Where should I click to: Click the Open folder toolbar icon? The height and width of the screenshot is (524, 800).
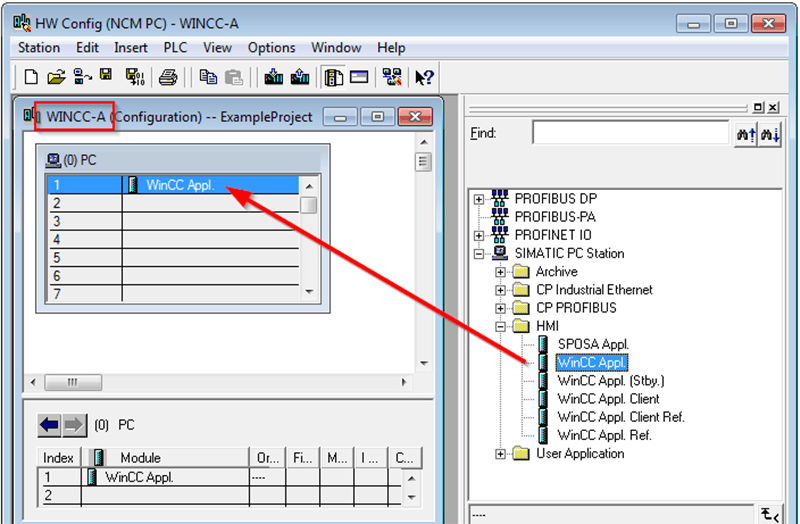[x=57, y=77]
